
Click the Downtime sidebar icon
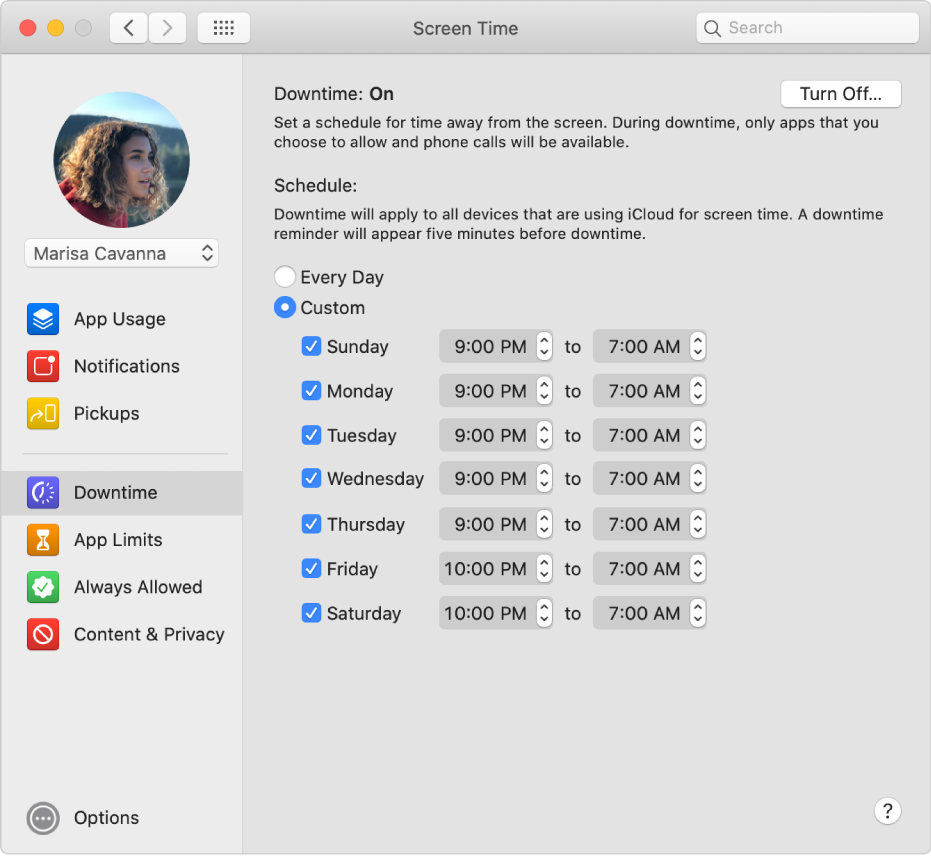43,492
